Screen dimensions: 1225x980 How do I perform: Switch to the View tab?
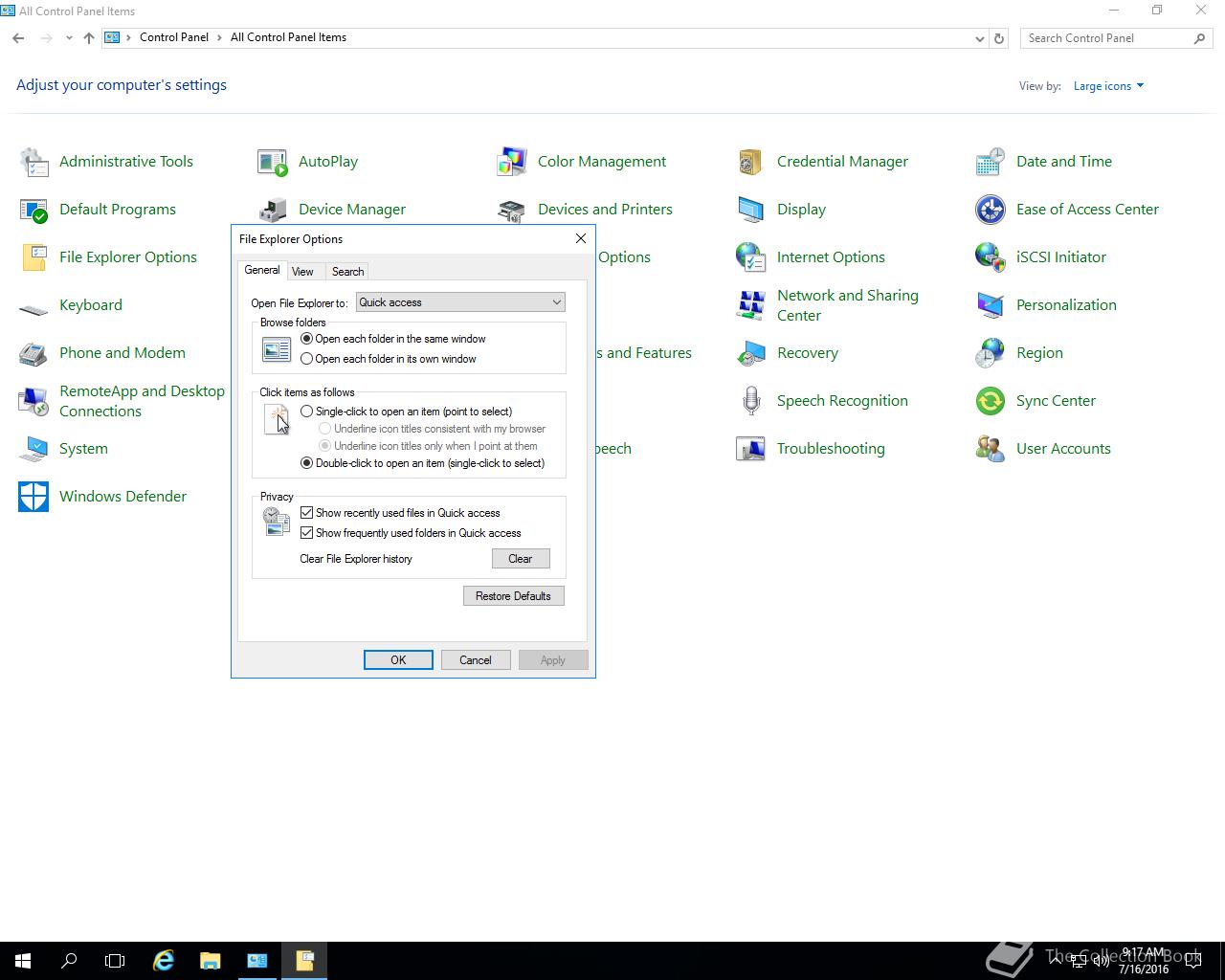(303, 272)
